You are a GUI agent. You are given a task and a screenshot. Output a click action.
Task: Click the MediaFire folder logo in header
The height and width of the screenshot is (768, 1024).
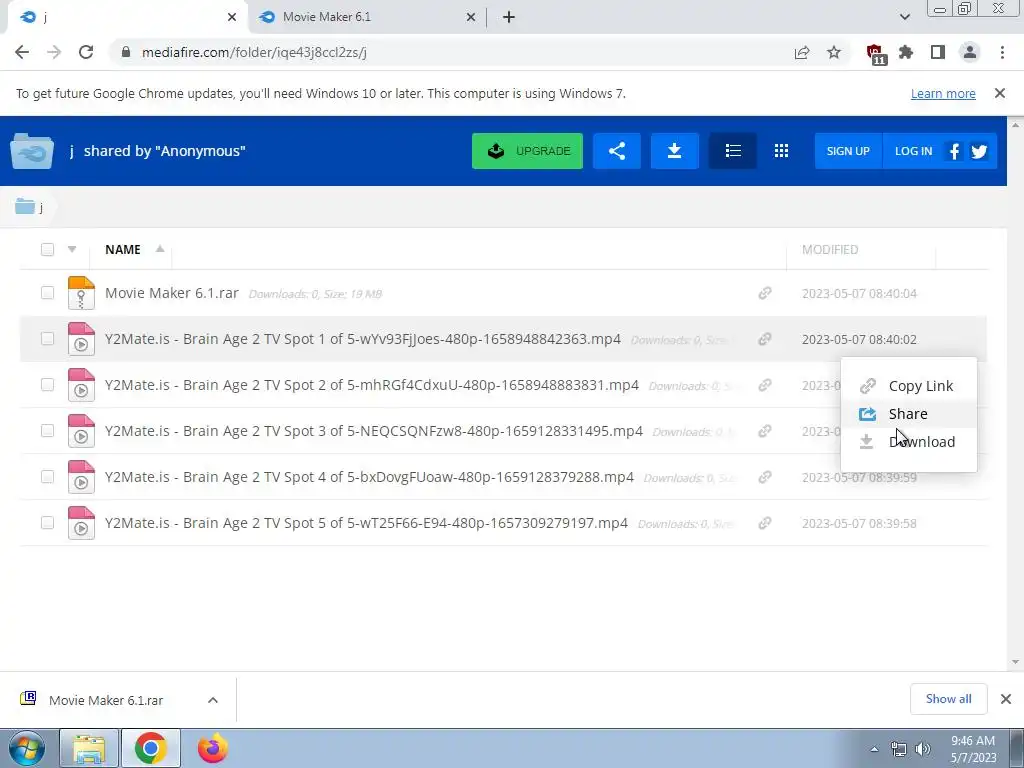32,151
